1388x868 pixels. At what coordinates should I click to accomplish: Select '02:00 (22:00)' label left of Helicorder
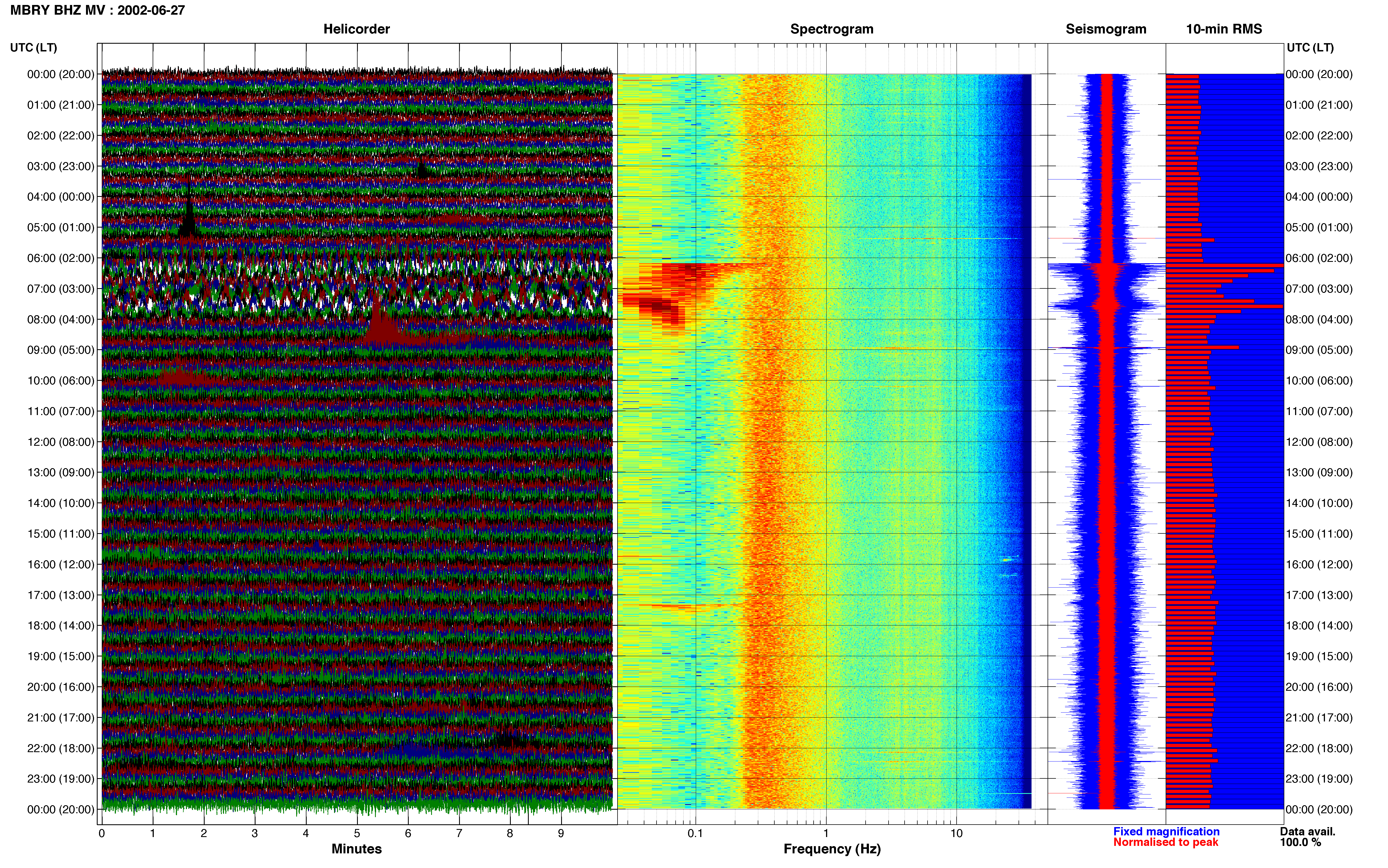pos(61,135)
